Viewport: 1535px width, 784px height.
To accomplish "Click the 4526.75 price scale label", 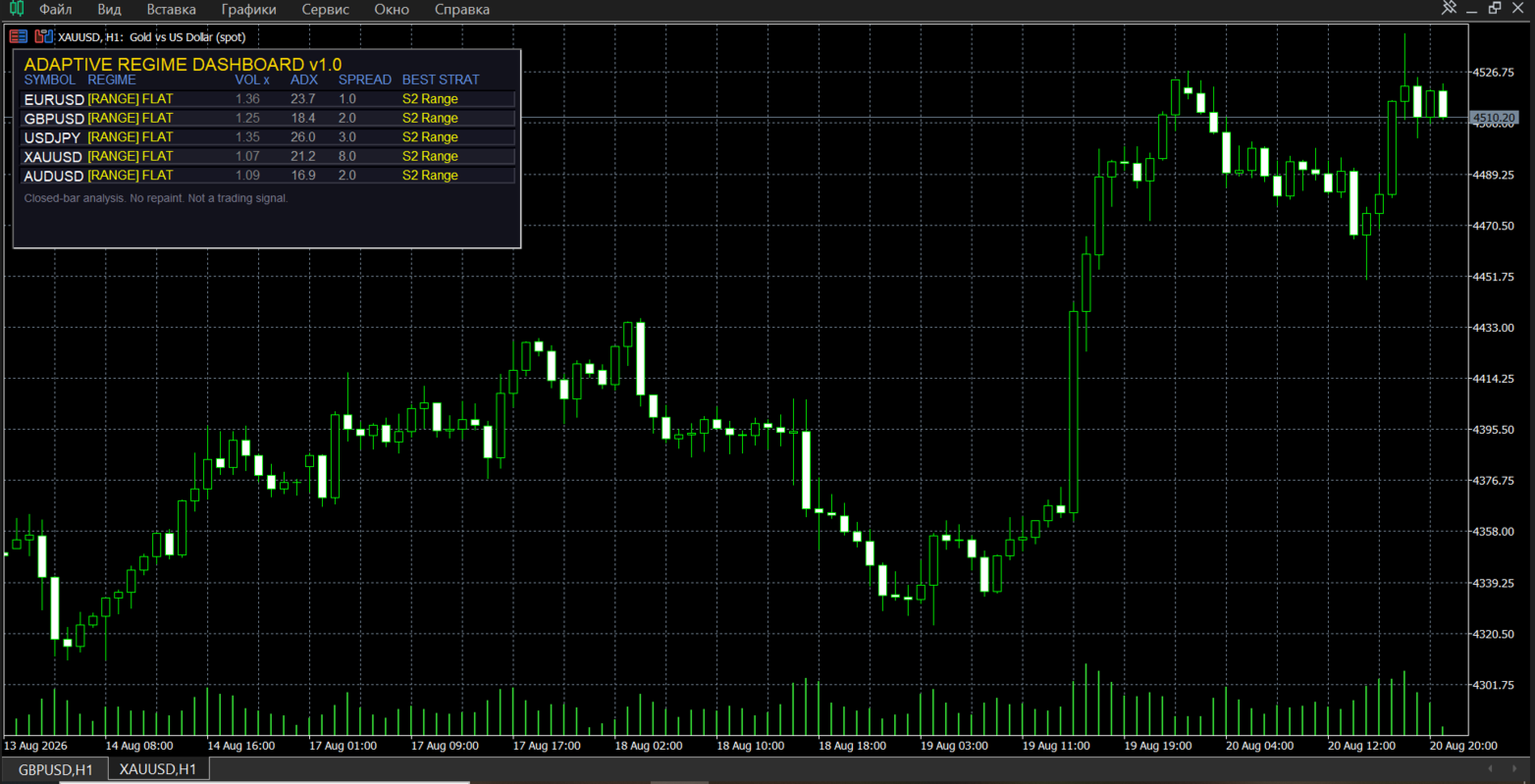I will click(x=1493, y=73).
